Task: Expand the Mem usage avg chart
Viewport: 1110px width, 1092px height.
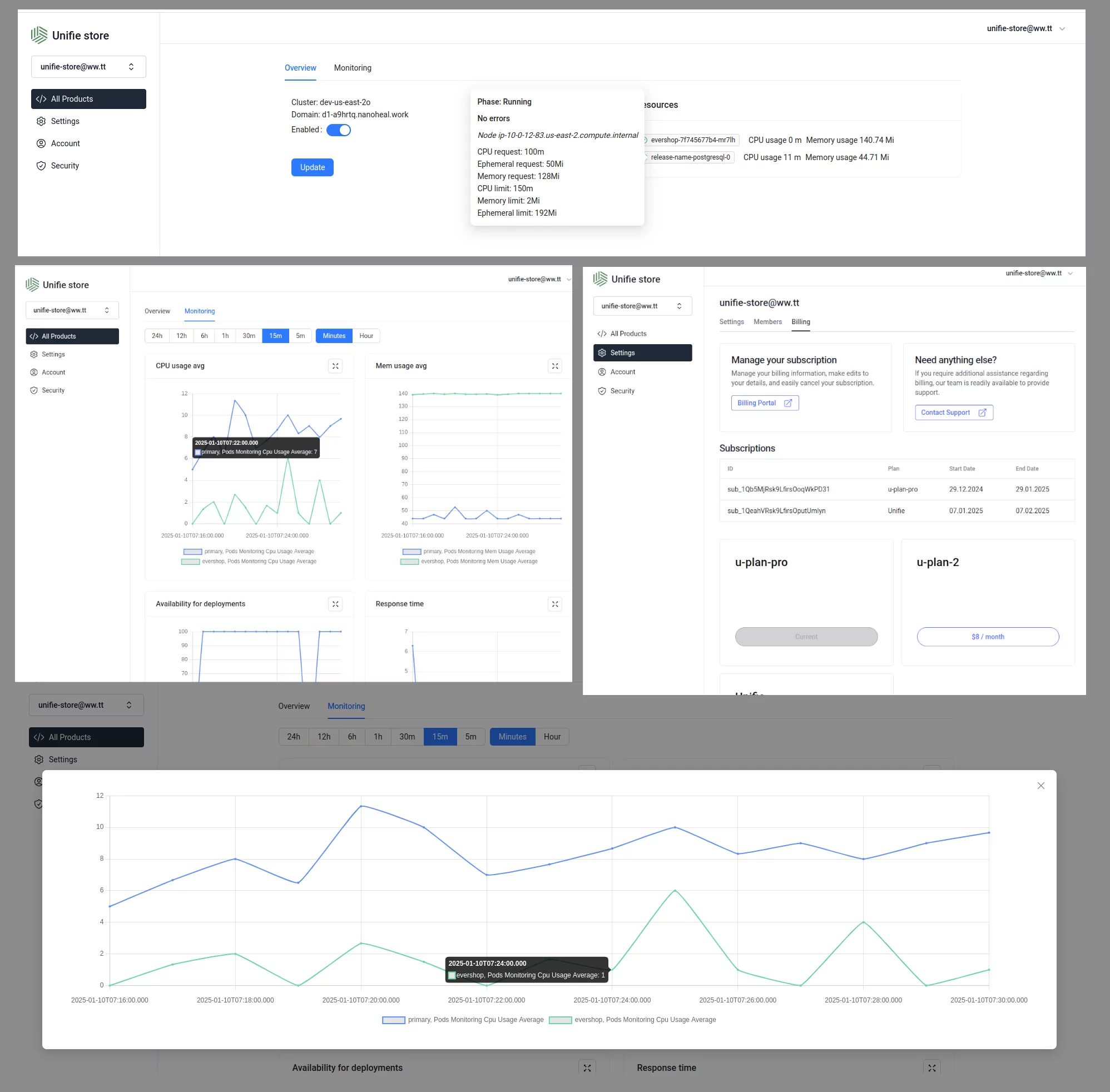Action: coord(554,366)
